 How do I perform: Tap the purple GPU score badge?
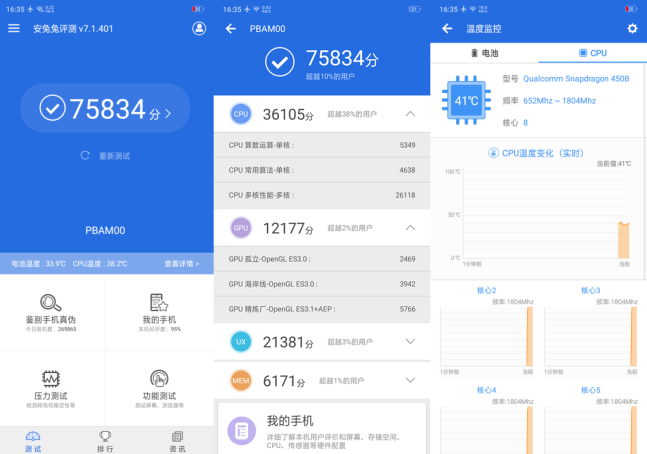point(241,228)
